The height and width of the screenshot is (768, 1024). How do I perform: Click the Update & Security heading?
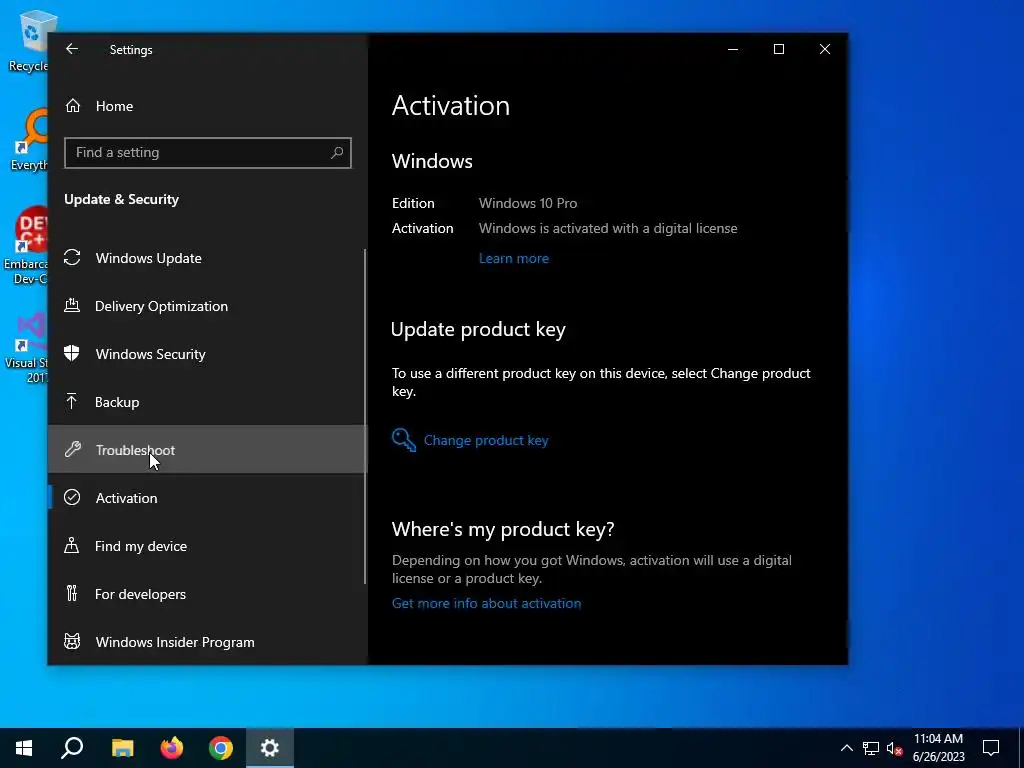121,199
